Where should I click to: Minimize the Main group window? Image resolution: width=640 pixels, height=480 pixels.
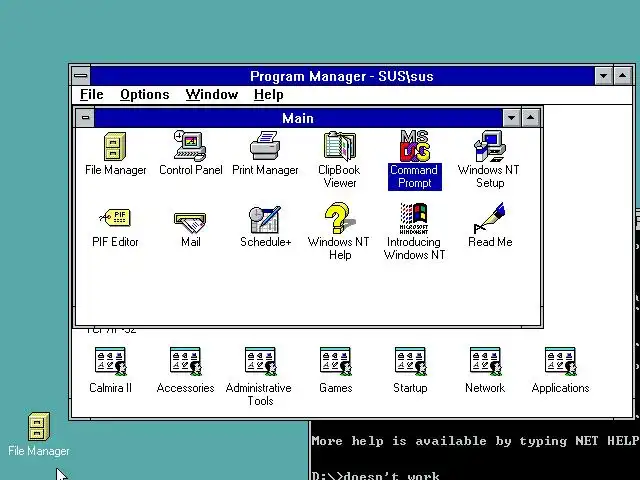pyautogui.click(x=511, y=118)
